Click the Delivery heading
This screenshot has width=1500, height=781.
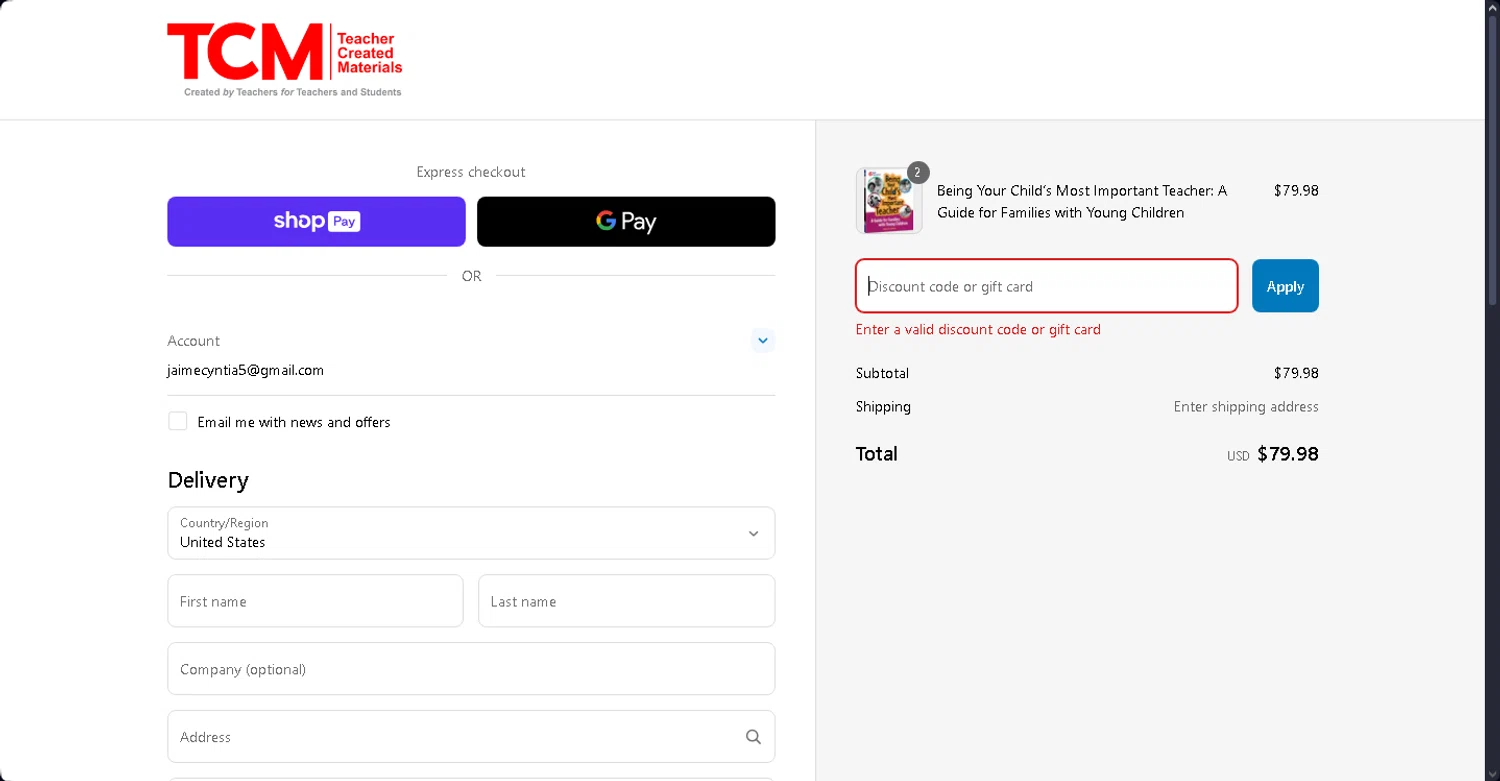(x=208, y=480)
